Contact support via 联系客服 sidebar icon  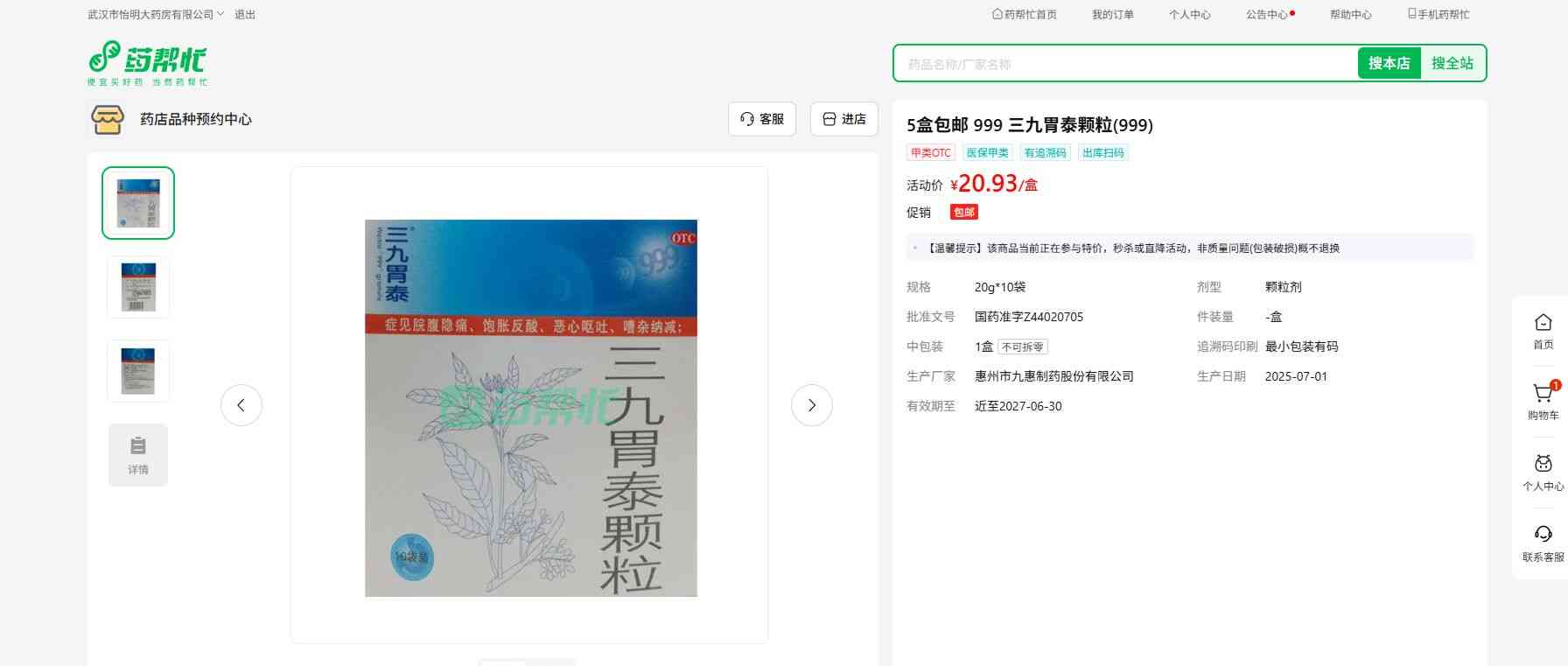coord(1543,536)
